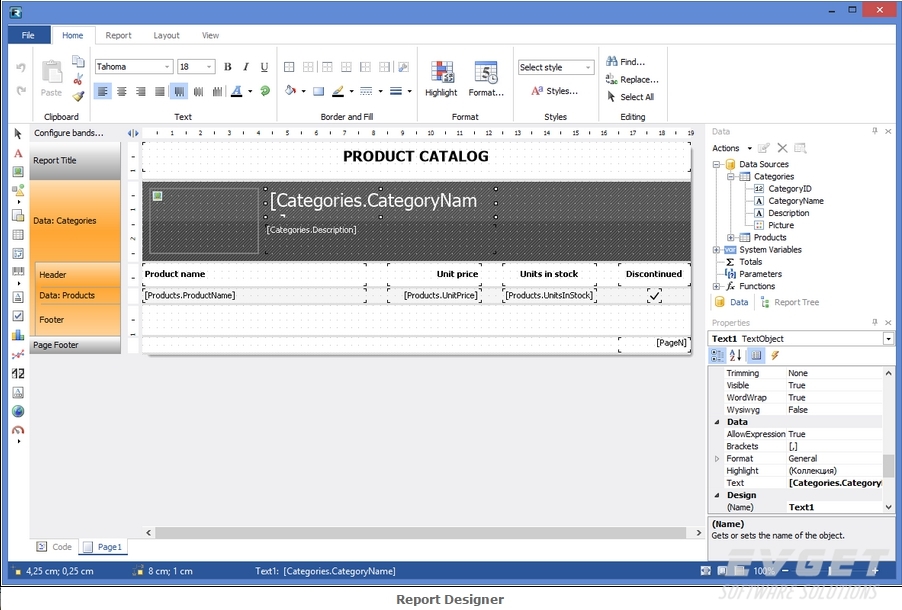Screen dimensions: 902x610
Task: Open the font size 18 dropdown
Action: (x=209, y=67)
